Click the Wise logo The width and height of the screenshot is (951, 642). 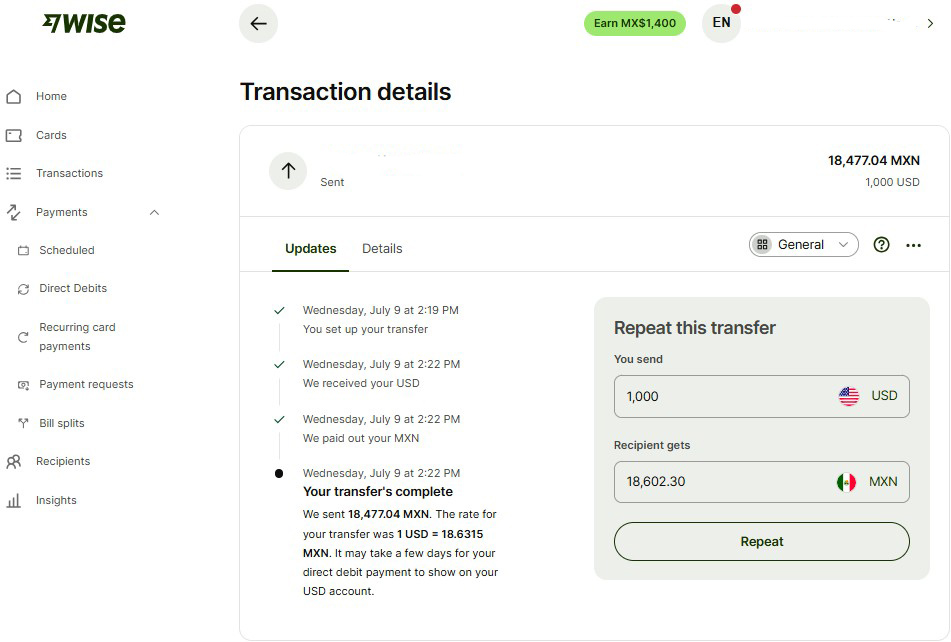[84, 23]
